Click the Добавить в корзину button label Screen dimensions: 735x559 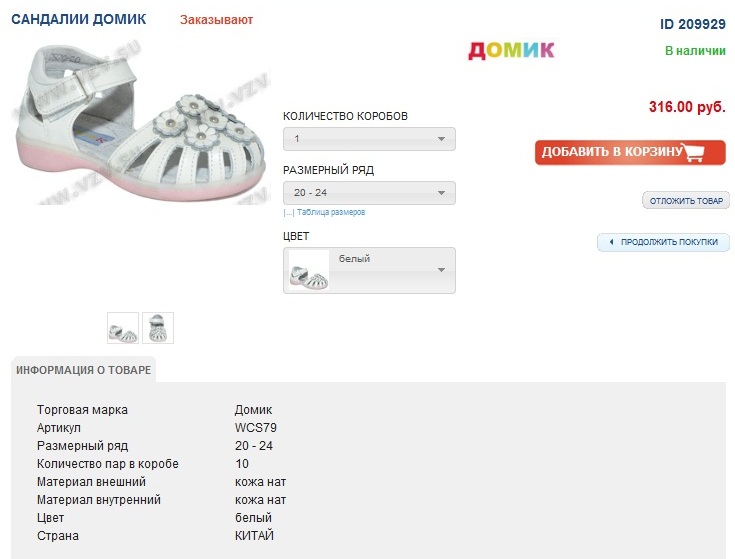tap(612, 153)
